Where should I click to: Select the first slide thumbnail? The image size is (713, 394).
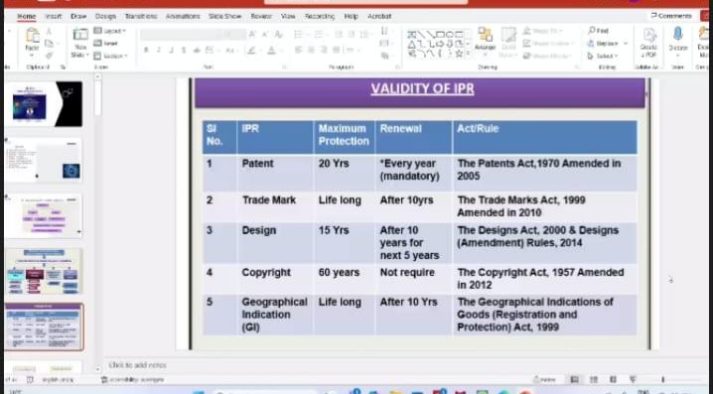pos(44,104)
